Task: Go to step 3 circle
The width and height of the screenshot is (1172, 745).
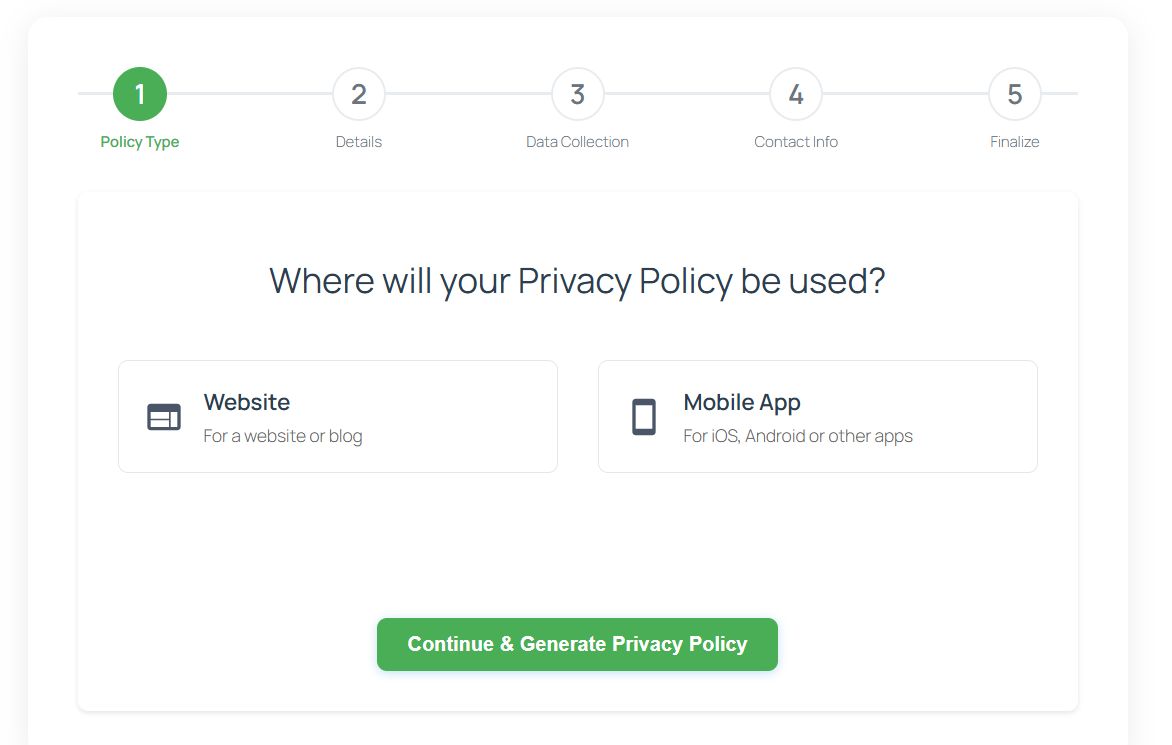Action: click(578, 94)
